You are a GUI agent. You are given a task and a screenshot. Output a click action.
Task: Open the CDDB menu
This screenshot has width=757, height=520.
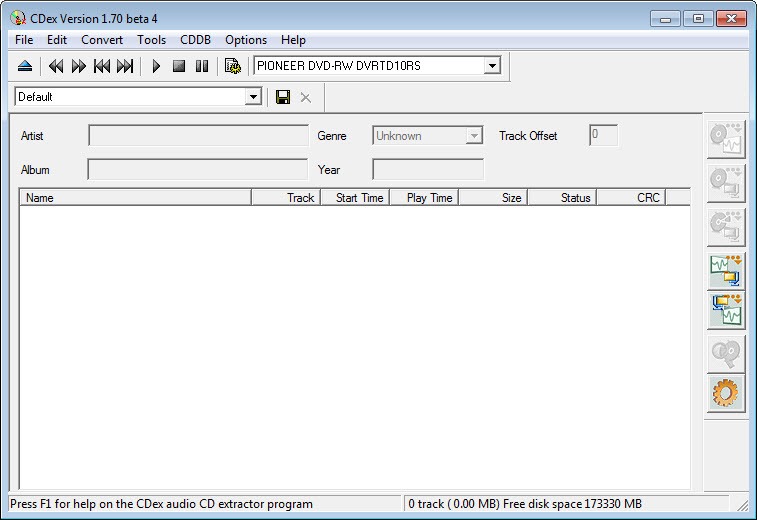195,40
